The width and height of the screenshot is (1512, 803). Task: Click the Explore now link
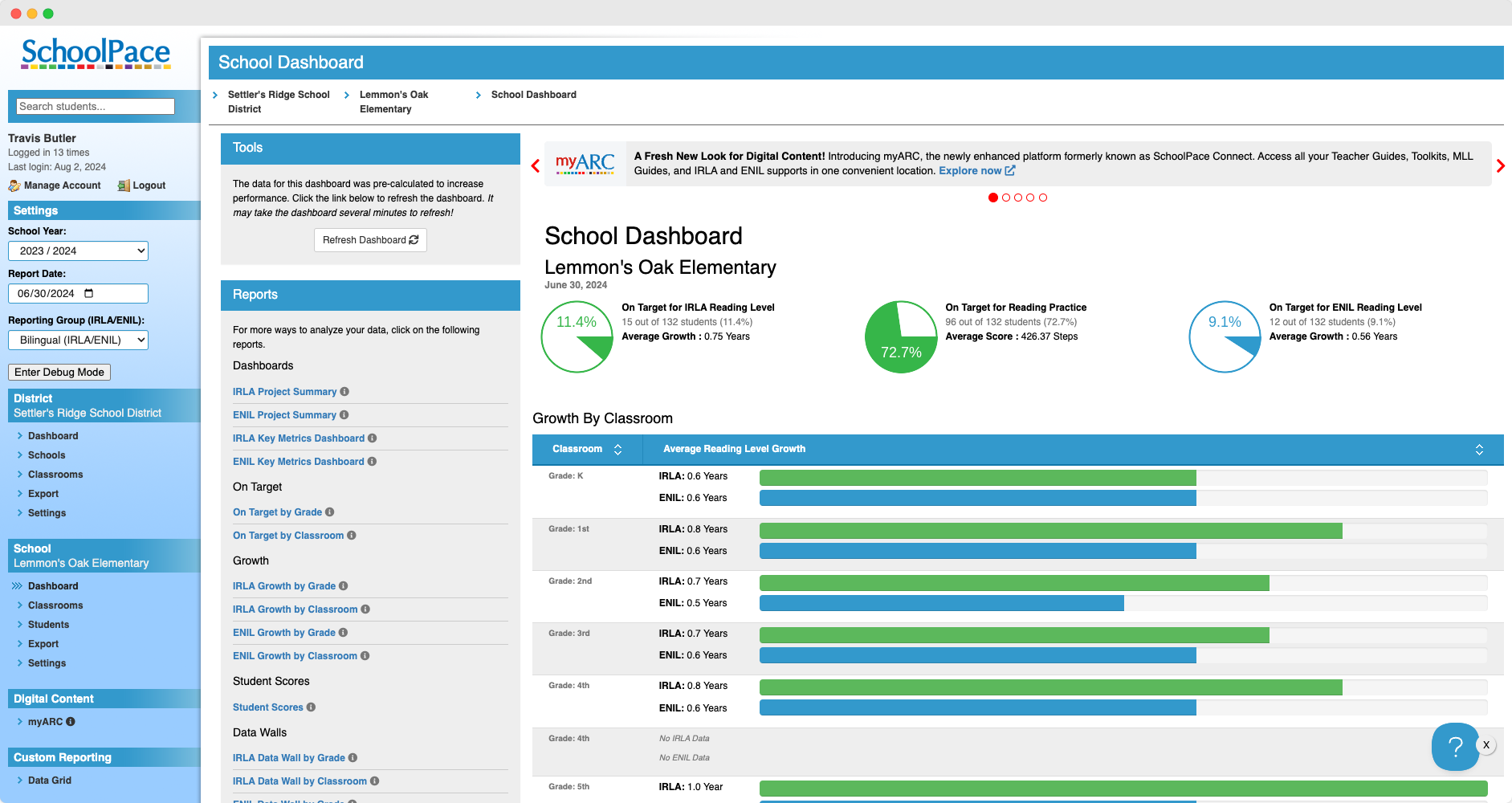(x=976, y=171)
